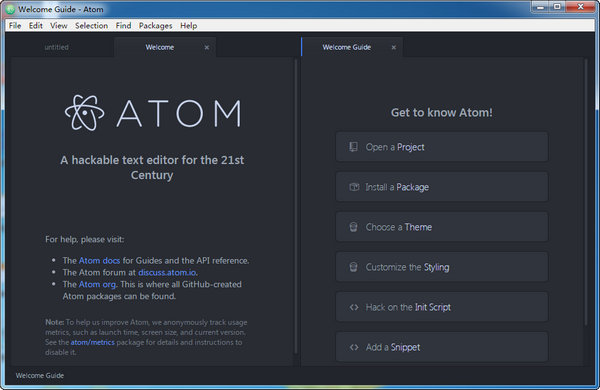Click the Atom logo on Welcome page
The image size is (600, 390).
153,113
